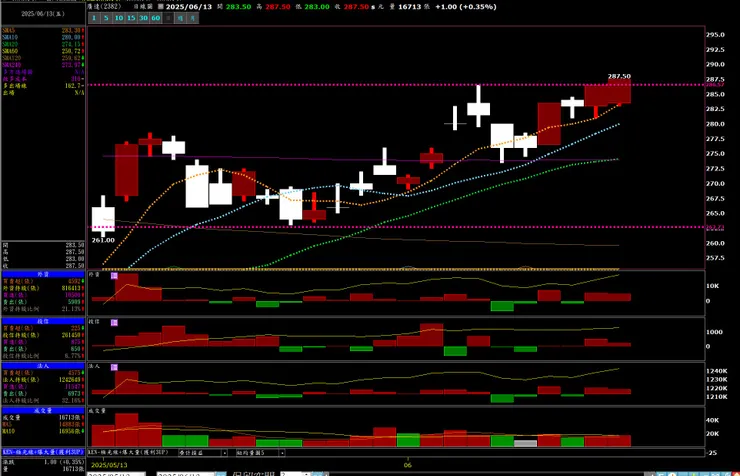Select the dark daily timeframe button after 60
The height and width of the screenshot is (476, 740).
point(168,18)
